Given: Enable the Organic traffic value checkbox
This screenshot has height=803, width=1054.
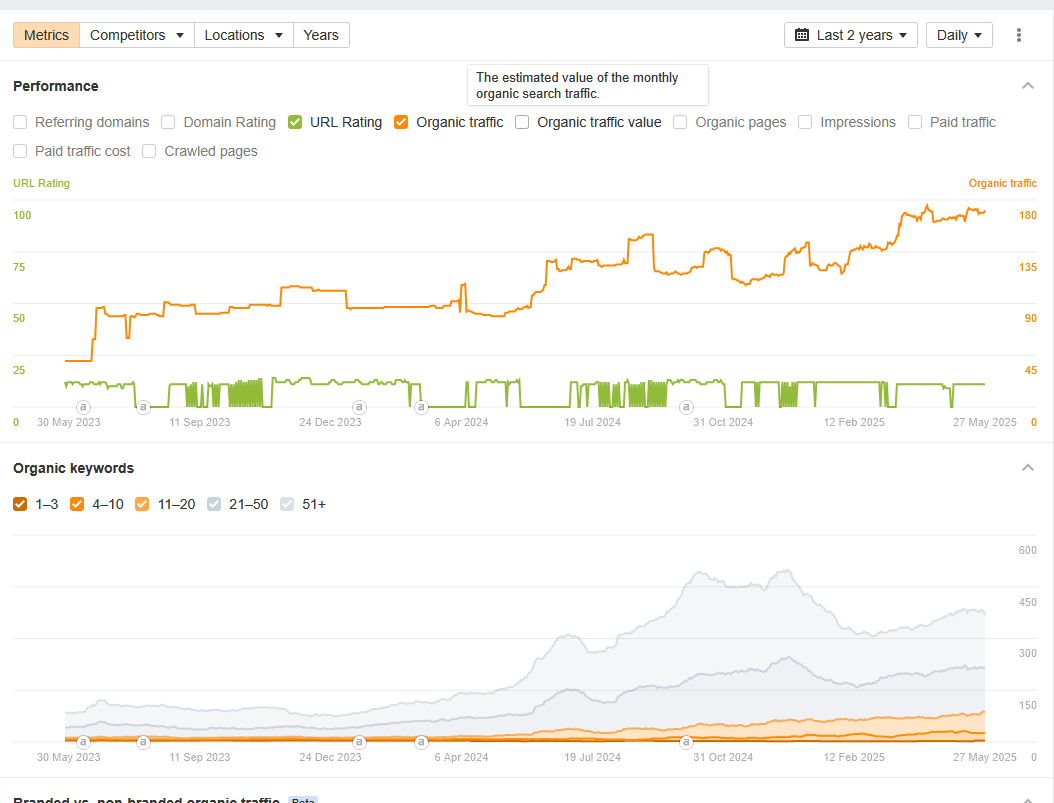Looking at the screenshot, I should [522, 122].
